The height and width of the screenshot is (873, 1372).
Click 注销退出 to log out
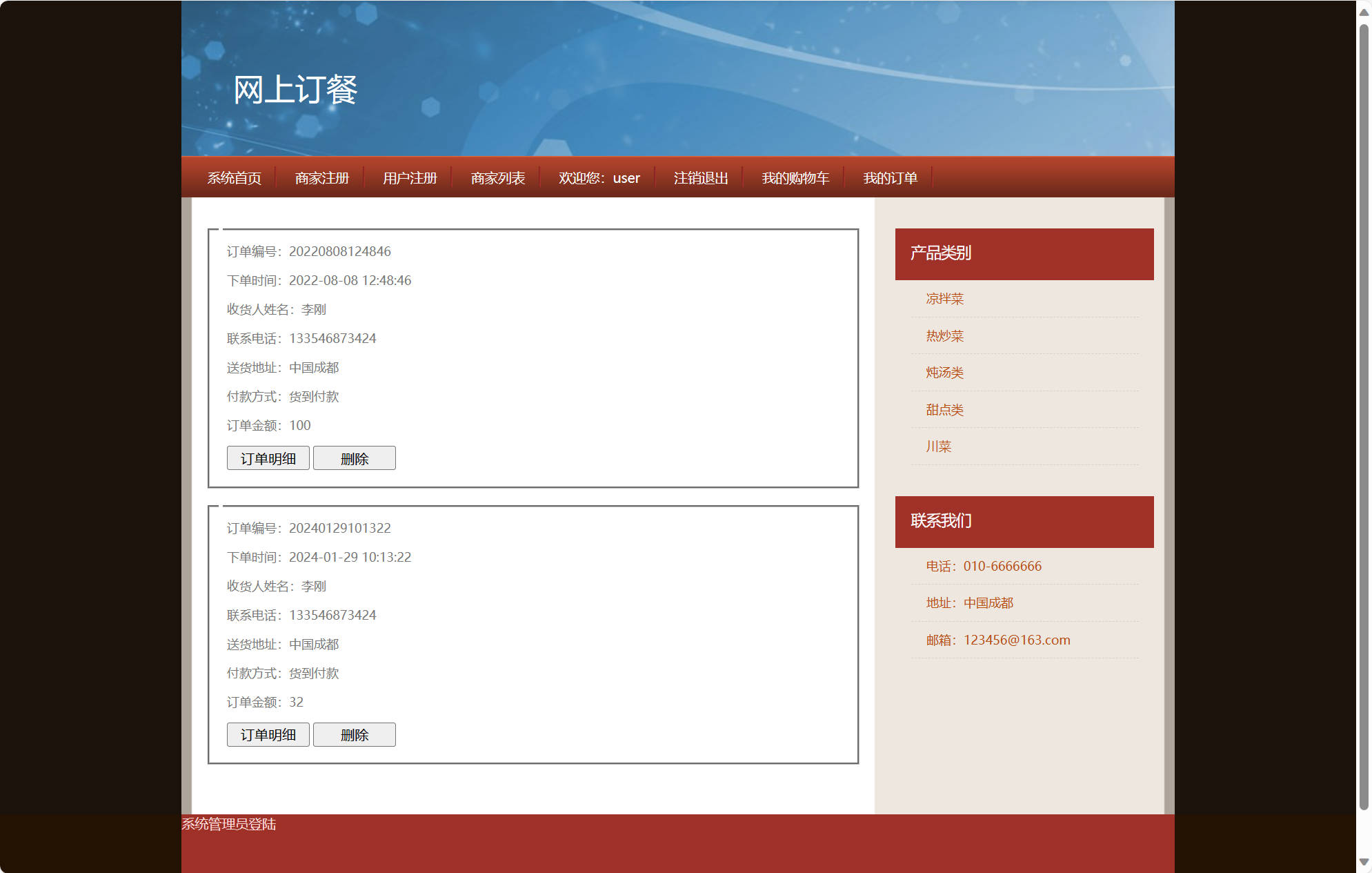700,178
